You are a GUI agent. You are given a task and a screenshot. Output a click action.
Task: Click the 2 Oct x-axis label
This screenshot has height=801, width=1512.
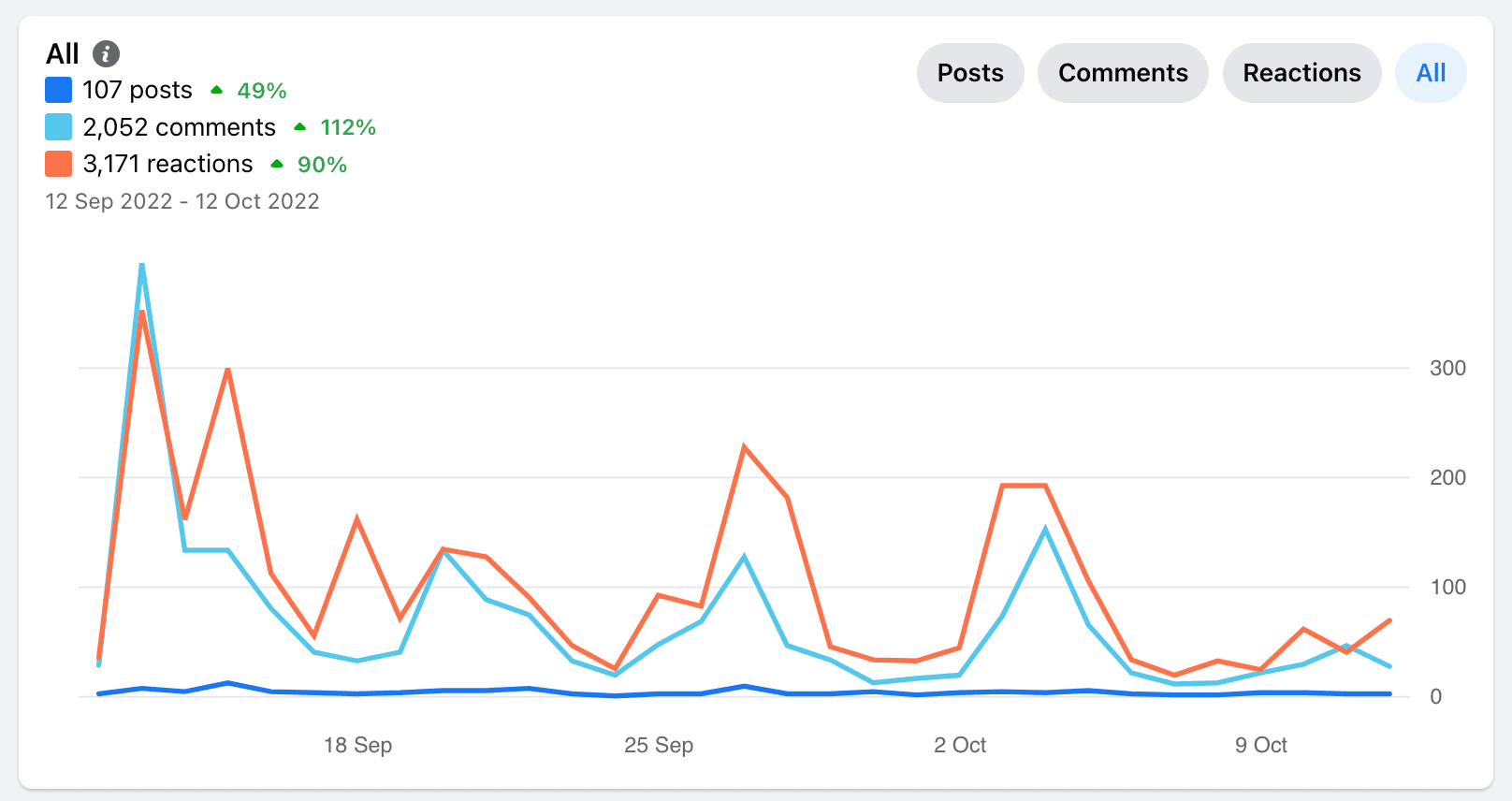point(960,745)
